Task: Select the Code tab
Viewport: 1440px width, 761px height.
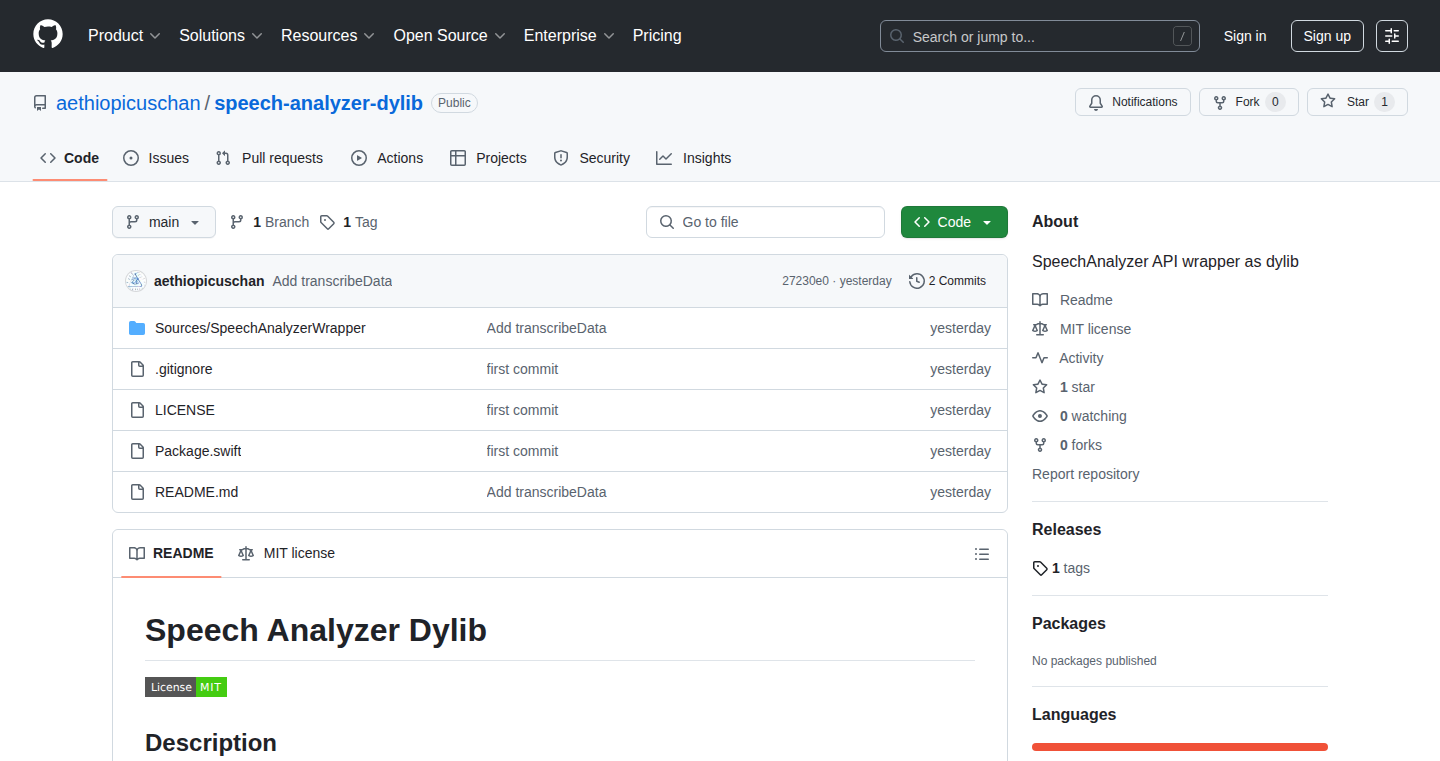Action: point(70,158)
